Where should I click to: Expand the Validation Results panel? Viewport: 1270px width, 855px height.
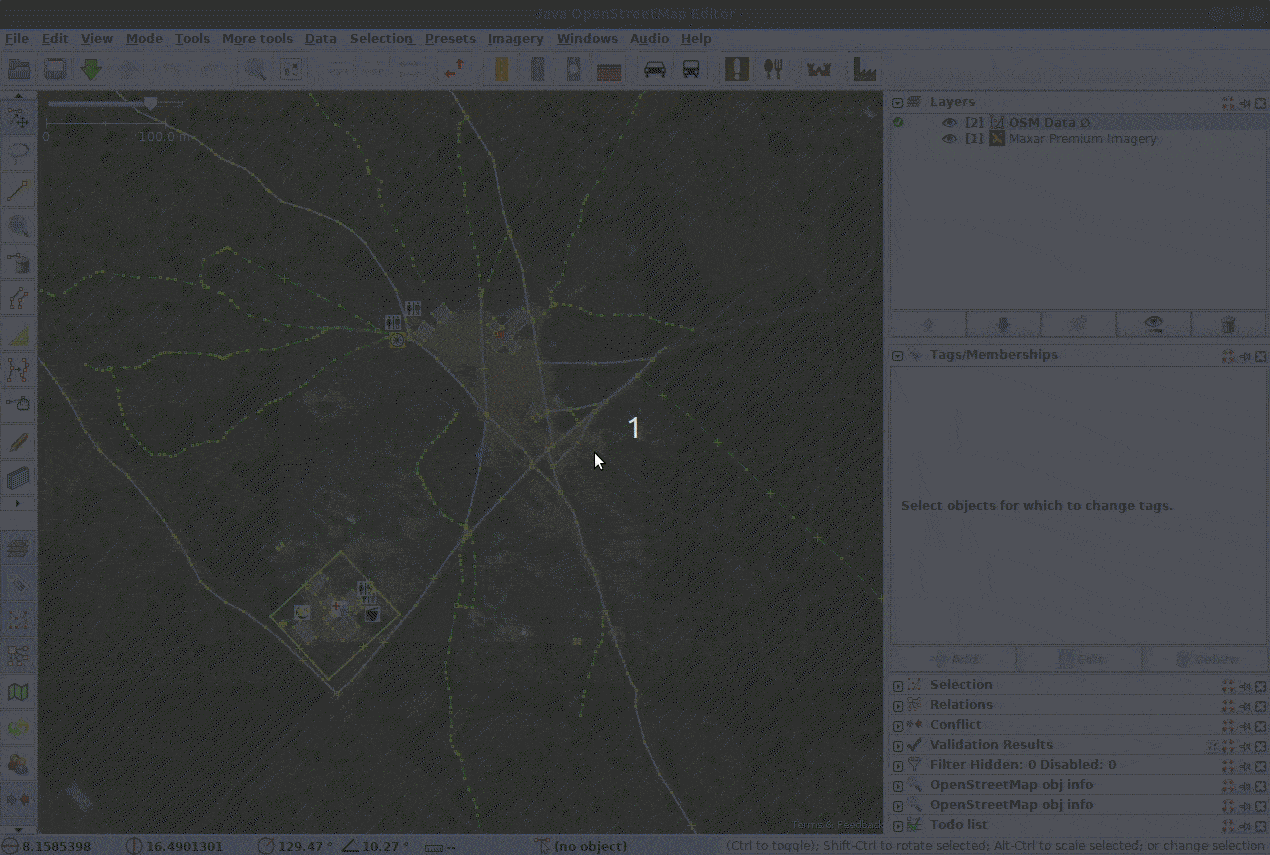tap(898, 745)
